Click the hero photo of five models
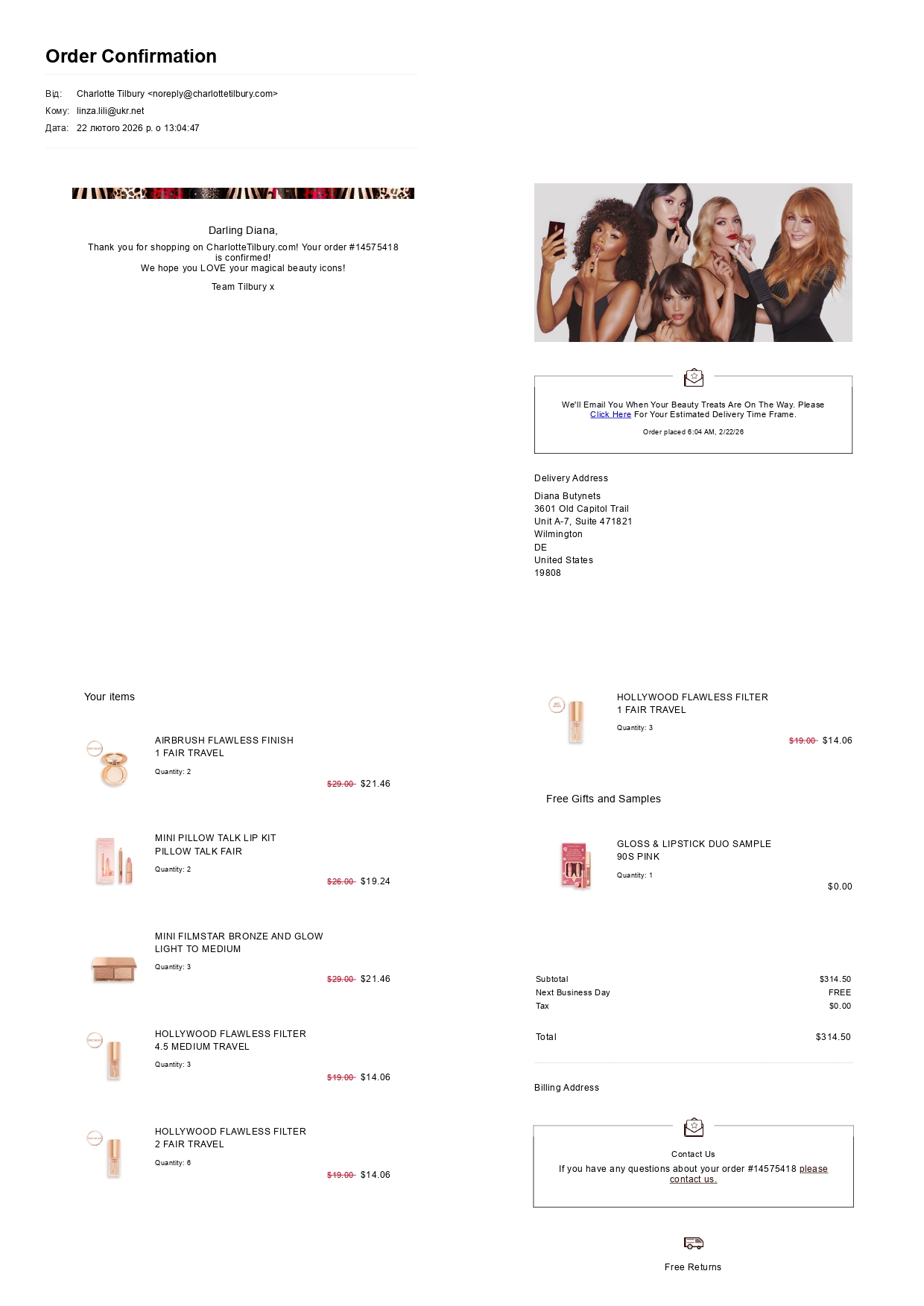This screenshot has width=924, height=1306. [693, 262]
